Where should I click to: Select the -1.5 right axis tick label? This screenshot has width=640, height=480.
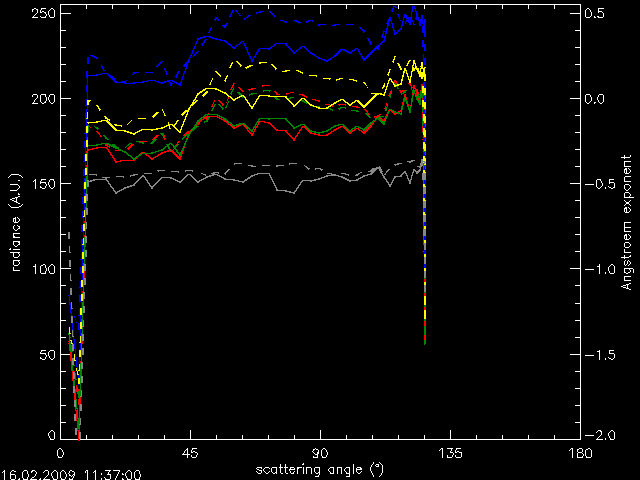click(x=596, y=355)
